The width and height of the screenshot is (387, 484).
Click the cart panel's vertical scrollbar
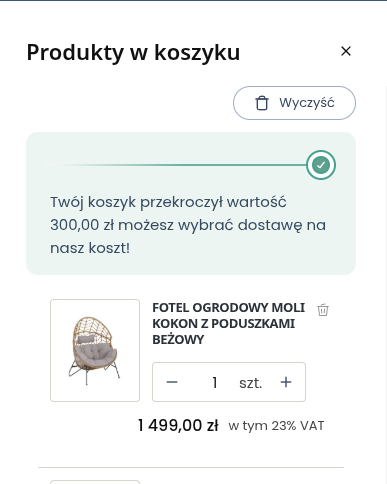click(385, 283)
